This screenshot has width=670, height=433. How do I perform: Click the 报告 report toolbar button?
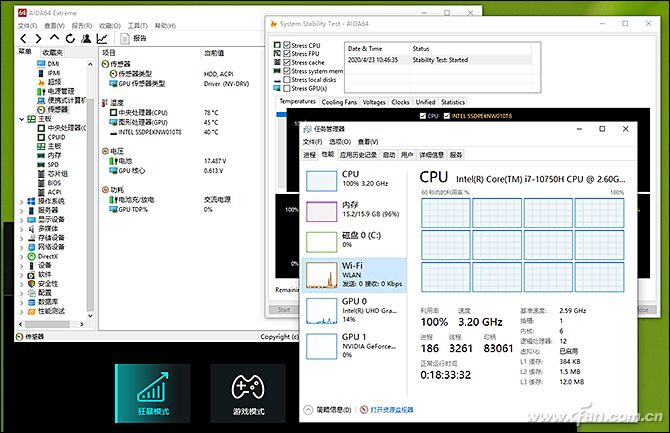click(x=133, y=38)
